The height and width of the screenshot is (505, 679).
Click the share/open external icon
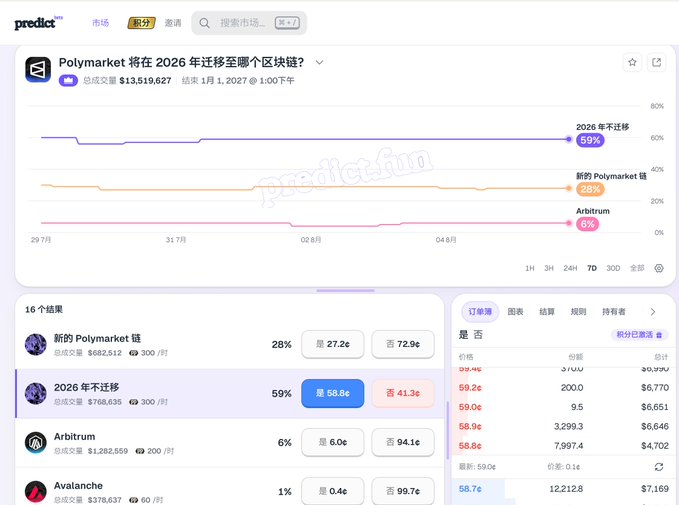pos(656,62)
